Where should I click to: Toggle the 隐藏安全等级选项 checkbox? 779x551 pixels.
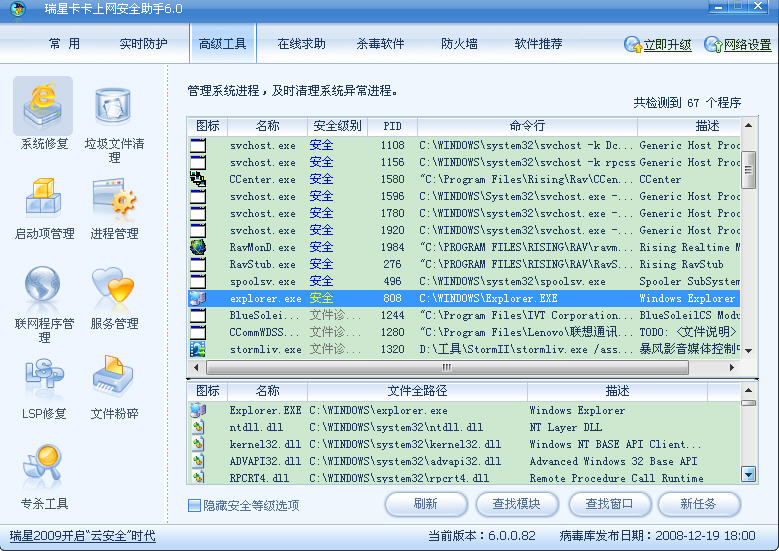point(194,505)
